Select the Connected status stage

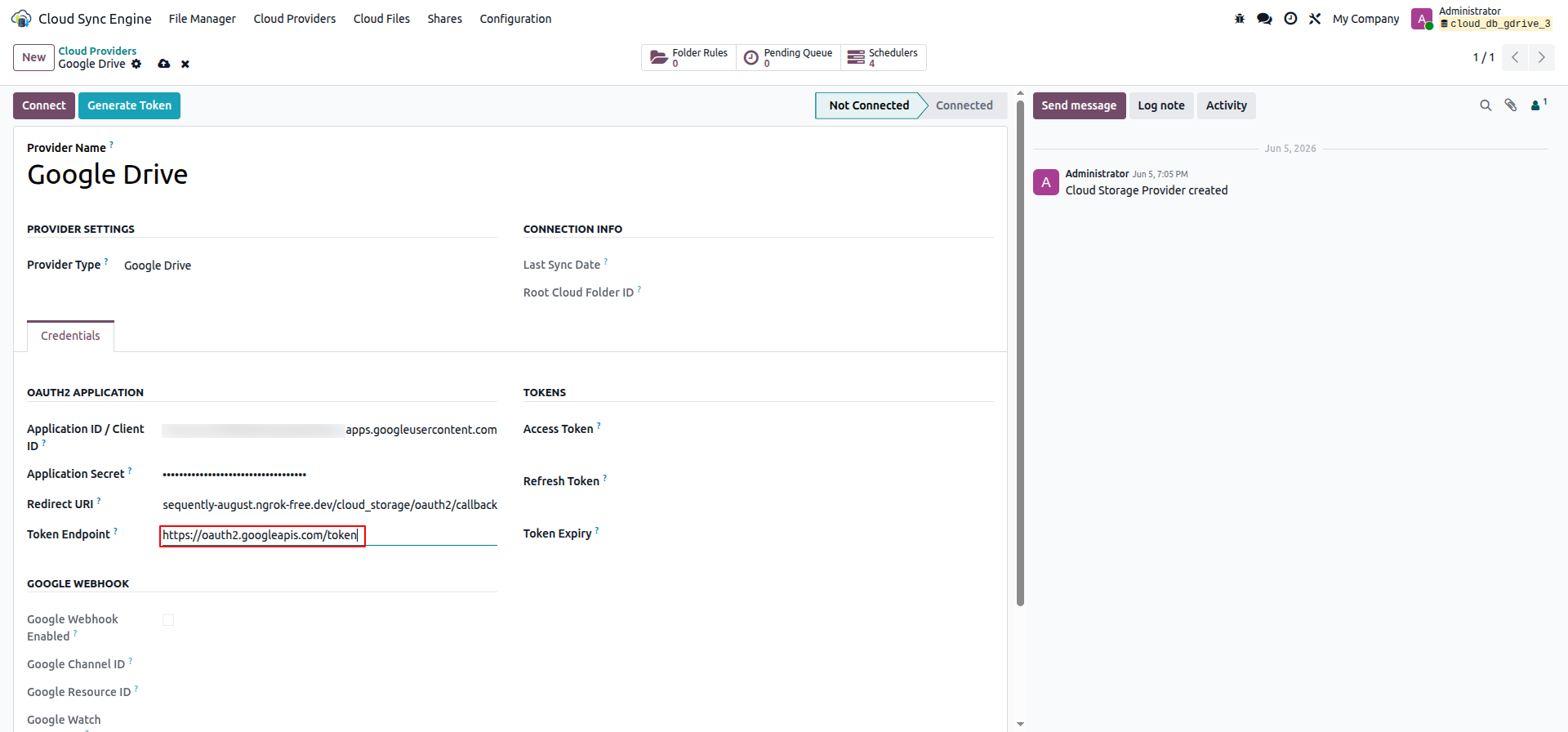coord(964,105)
